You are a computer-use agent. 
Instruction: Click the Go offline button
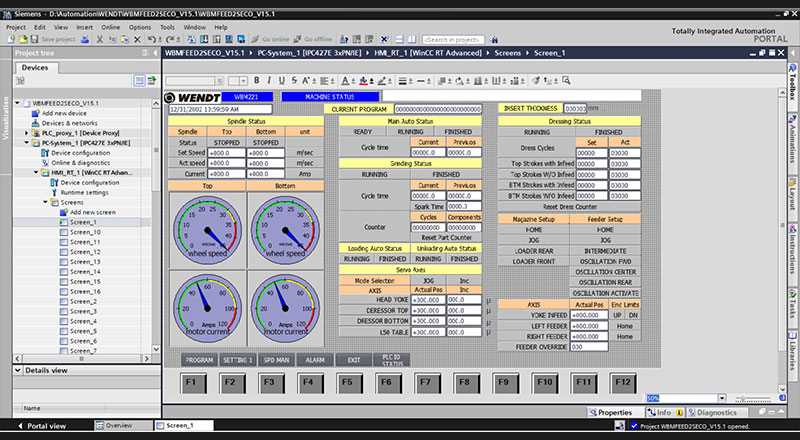pyautogui.click(x=312, y=39)
